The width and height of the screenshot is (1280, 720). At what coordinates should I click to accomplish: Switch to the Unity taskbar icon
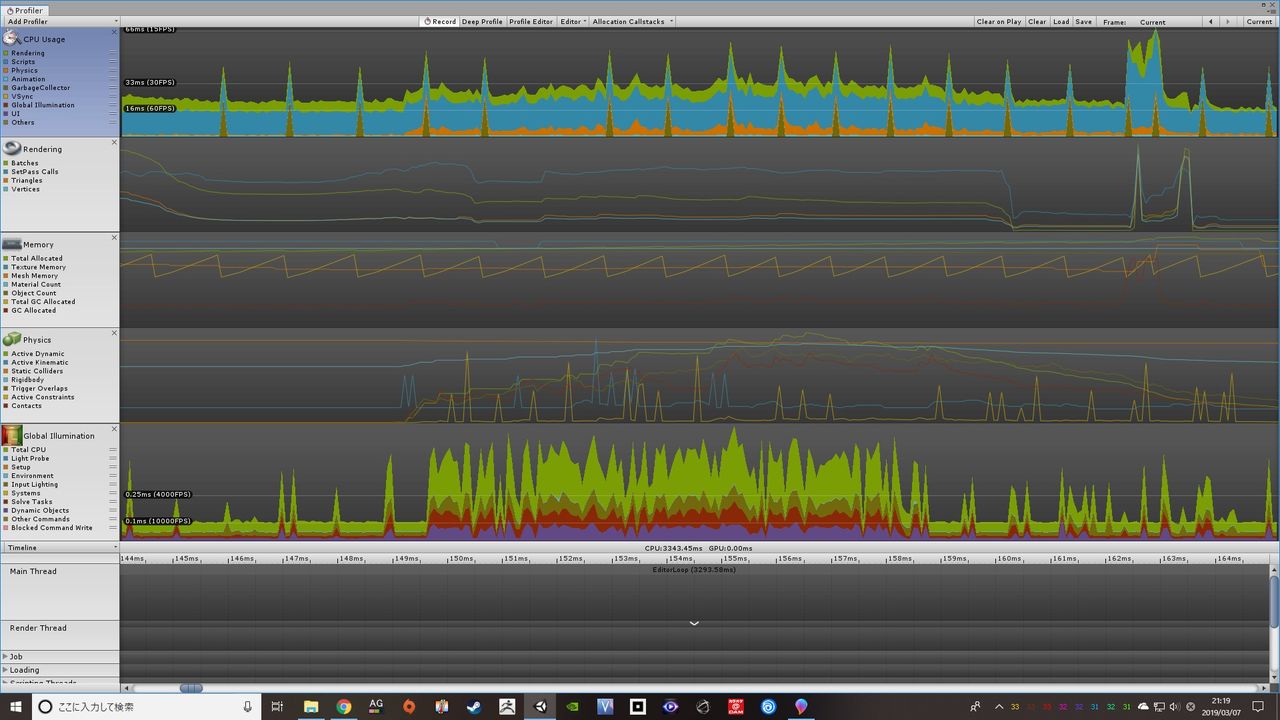tap(540, 706)
